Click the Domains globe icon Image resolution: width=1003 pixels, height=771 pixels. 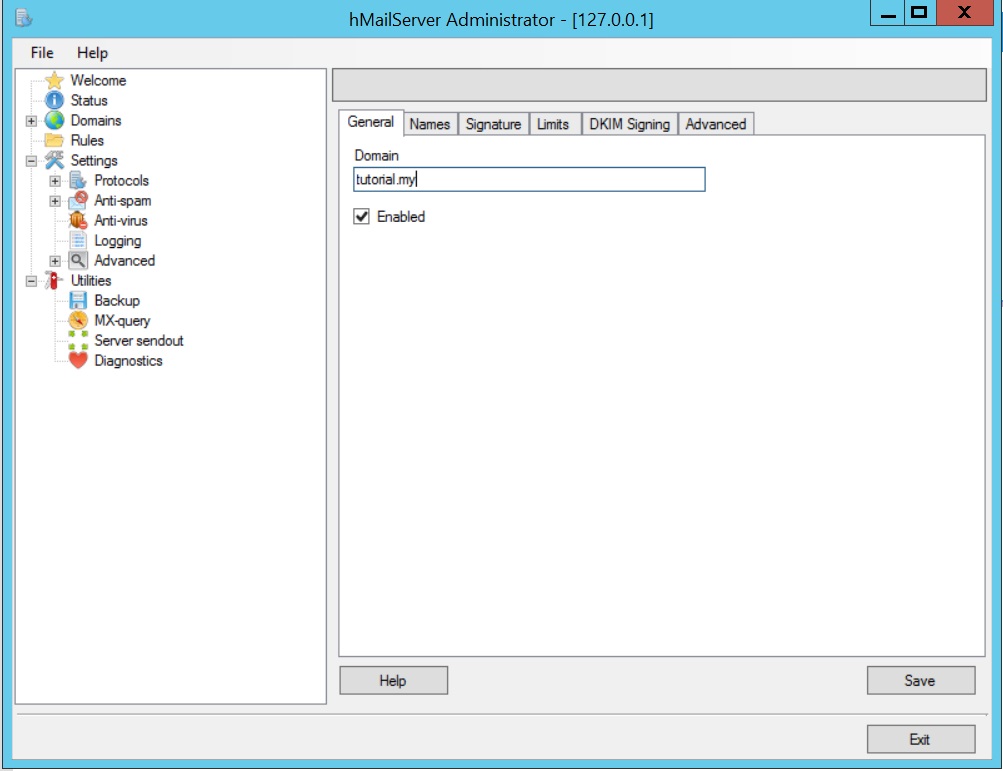pos(54,120)
